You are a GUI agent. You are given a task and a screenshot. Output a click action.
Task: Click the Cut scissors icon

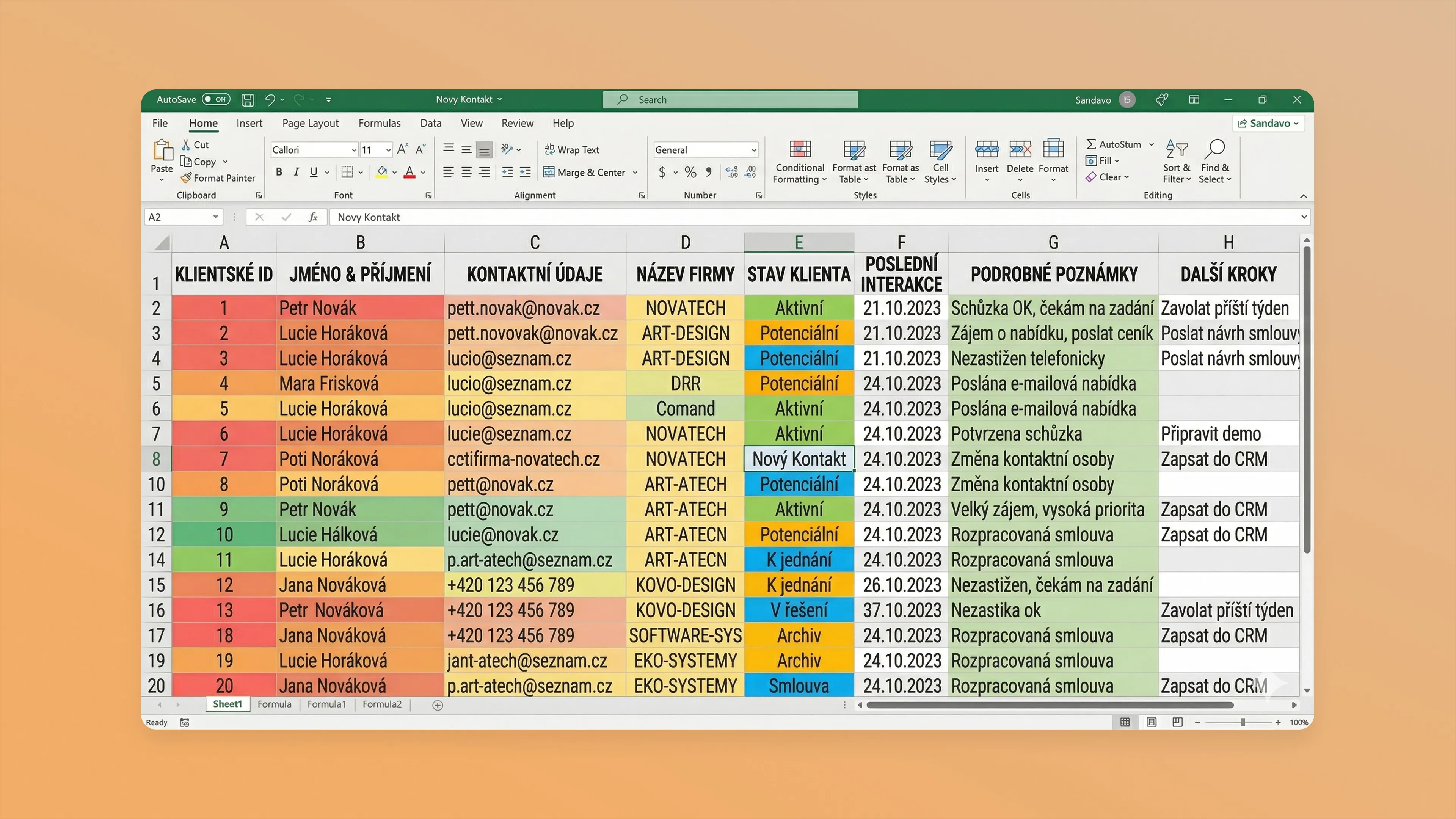pos(185,145)
